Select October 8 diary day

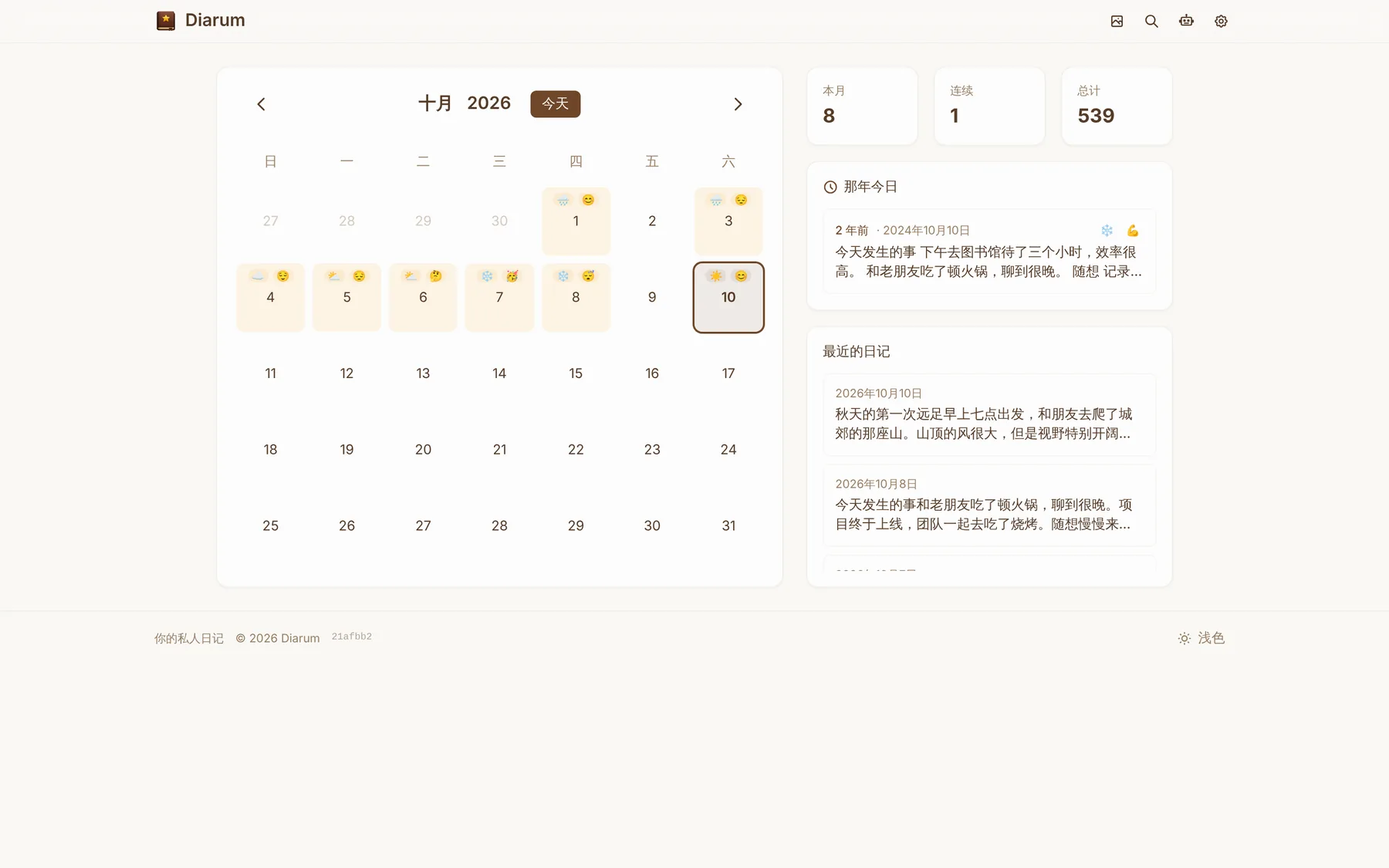click(576, 297)
